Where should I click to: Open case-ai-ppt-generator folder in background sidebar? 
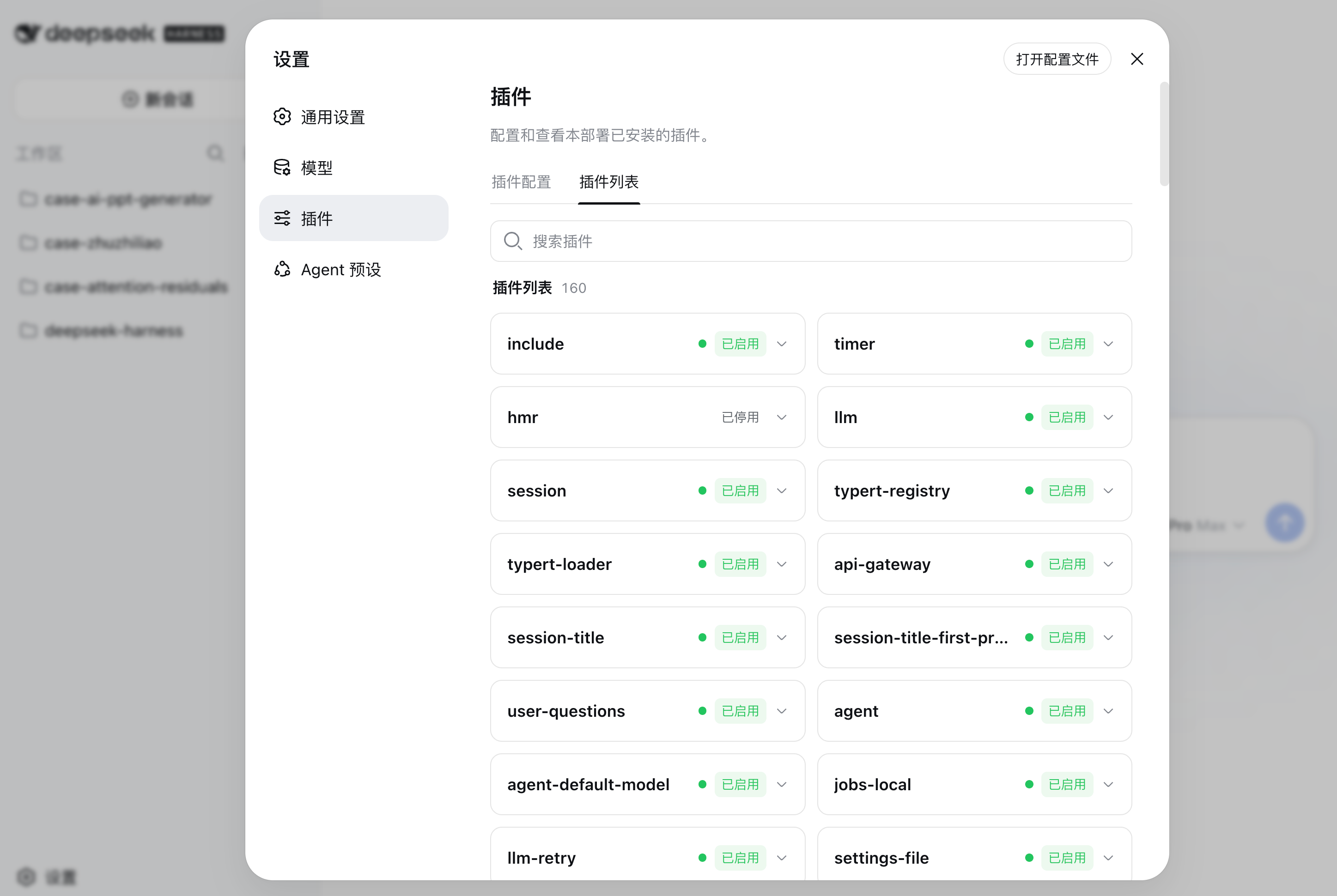(x=116, y=199)
